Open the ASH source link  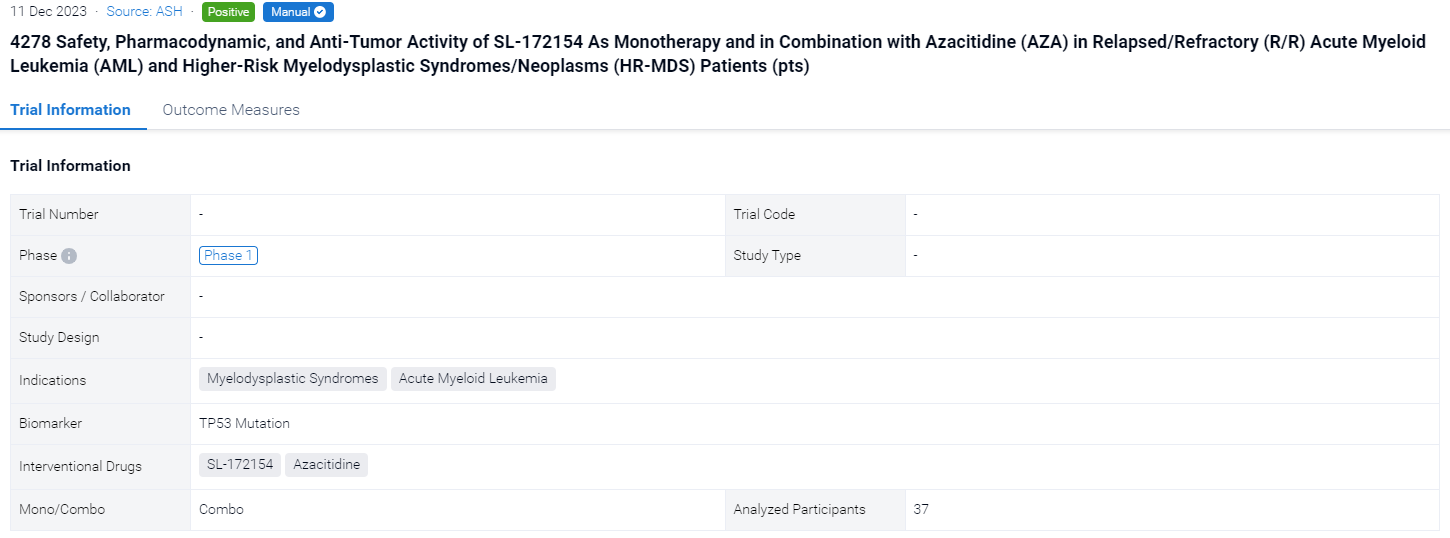(x=145, y=12)
